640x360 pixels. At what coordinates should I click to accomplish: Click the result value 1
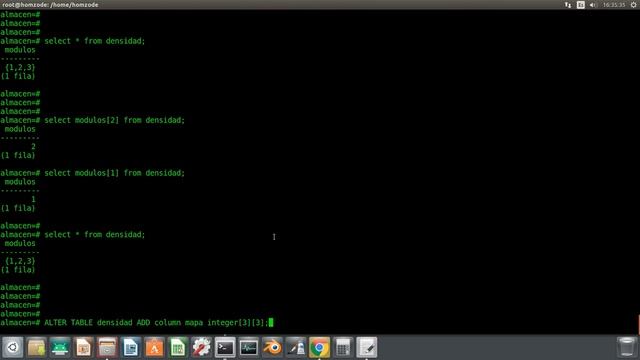pyautogui.click(x=33, y=199)
